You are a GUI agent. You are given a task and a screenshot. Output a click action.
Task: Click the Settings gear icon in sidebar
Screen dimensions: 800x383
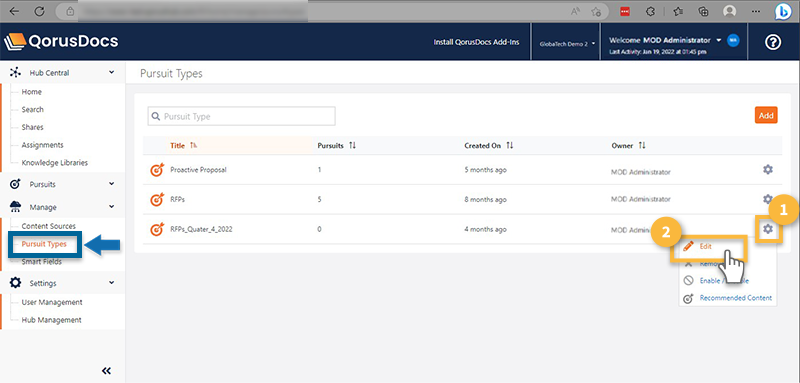point(16,283)
